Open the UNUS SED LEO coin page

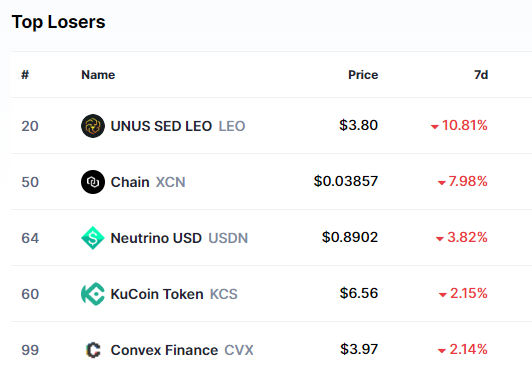click(x=161, y=126)
